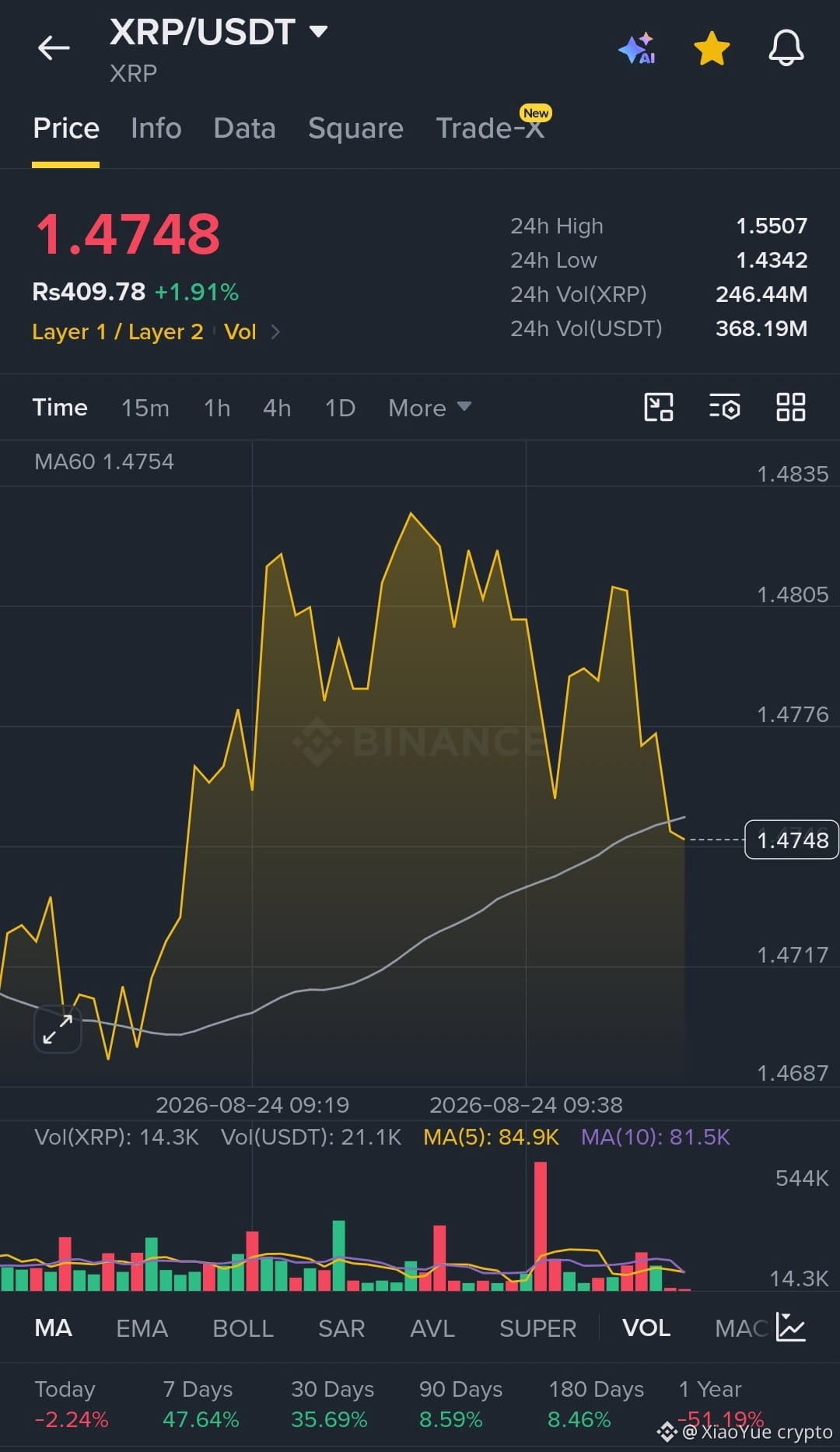Select the 15m interval
This screenshot has width=840, height=1452.
145,408
